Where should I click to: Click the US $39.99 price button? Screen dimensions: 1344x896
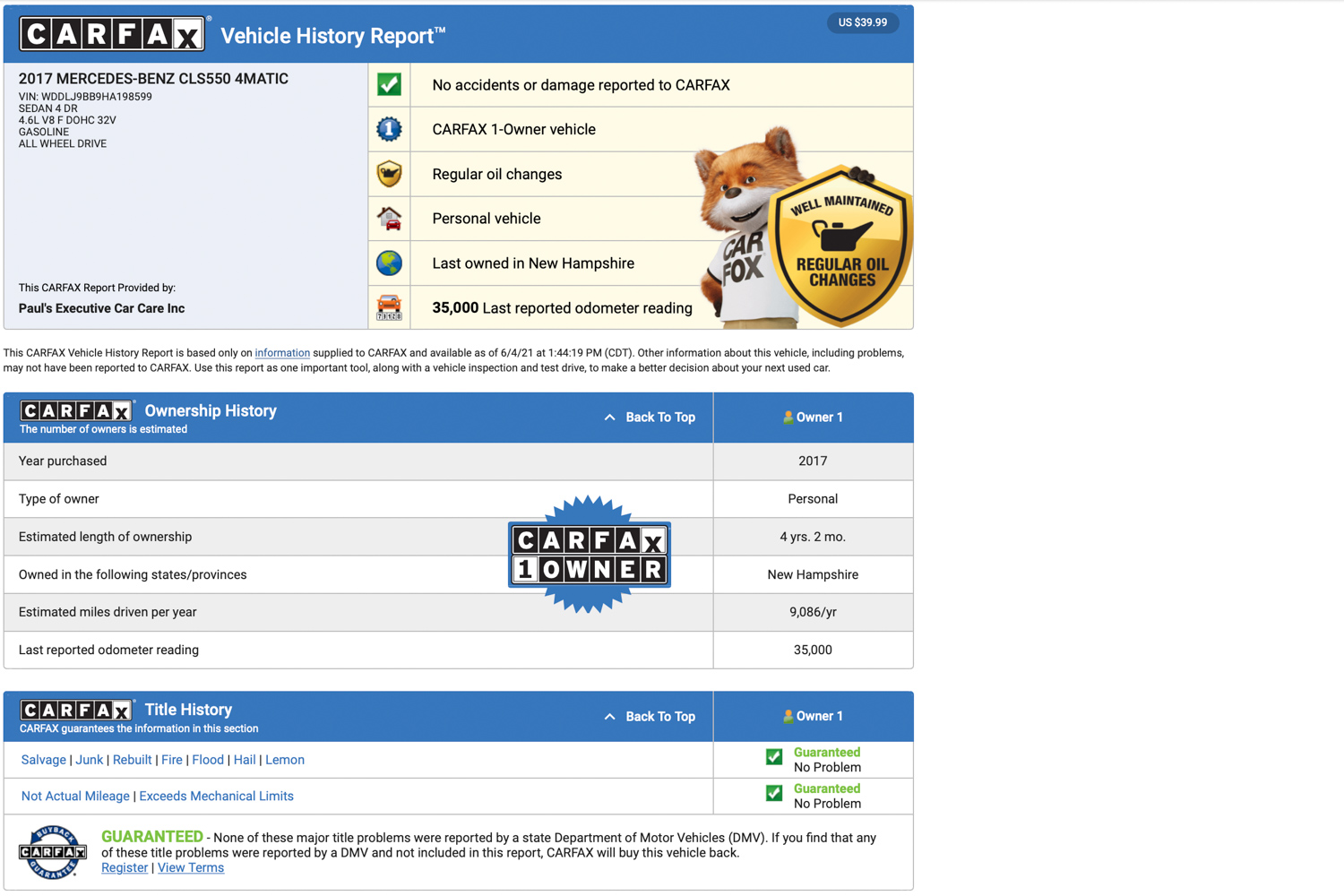[862, 22]
